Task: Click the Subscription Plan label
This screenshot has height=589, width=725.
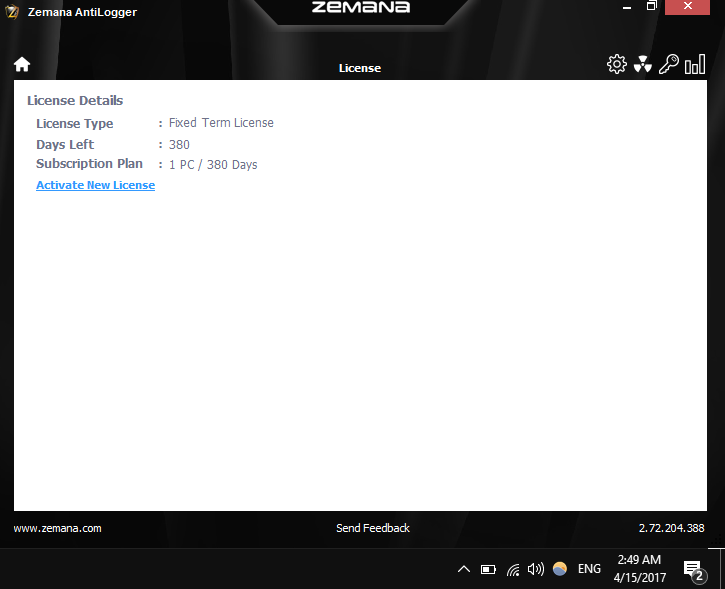Action: pyautogui.click(x=89, y=164)
